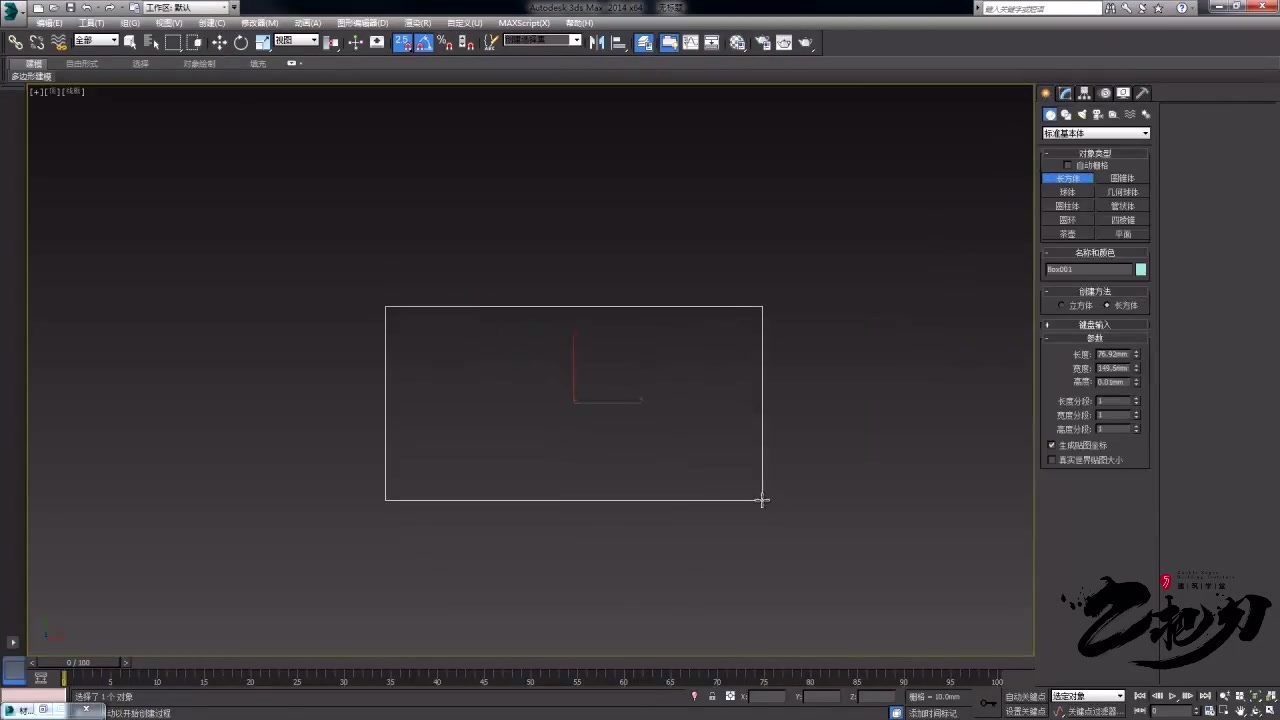
Task: Open the Curve Editor icon
Action: [690, 42]
